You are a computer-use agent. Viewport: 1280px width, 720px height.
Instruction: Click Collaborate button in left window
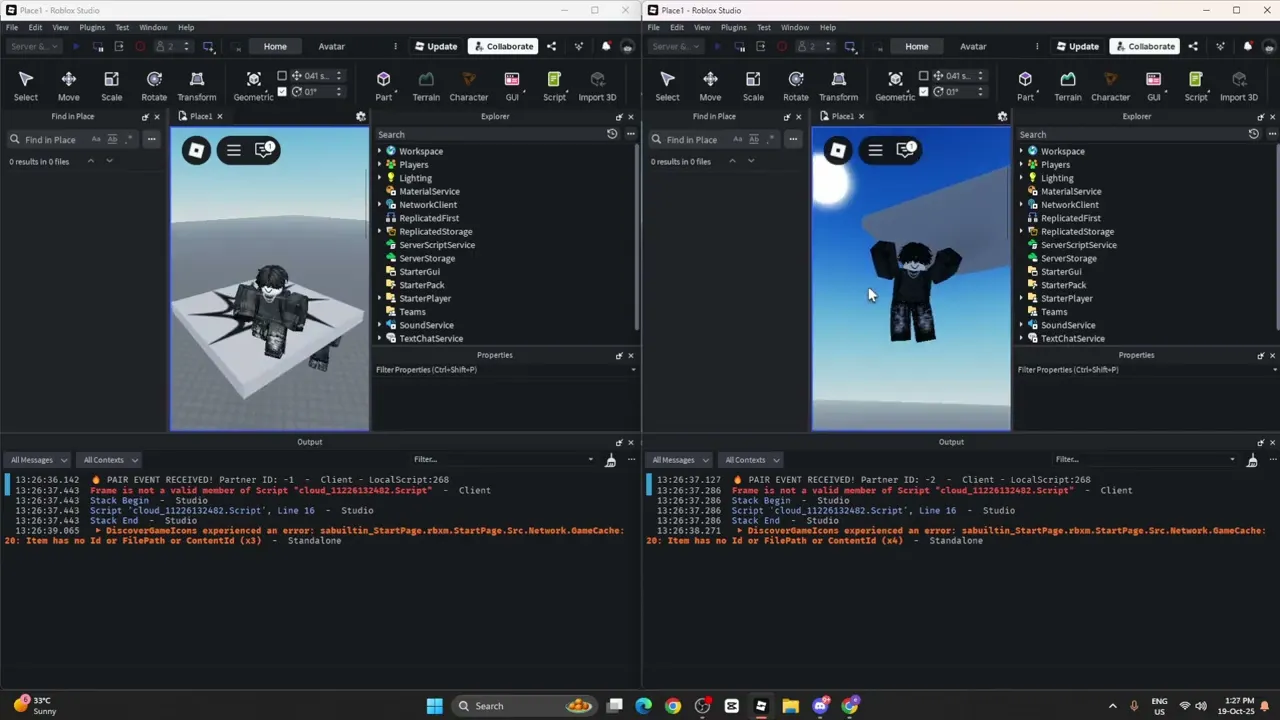pyautogui.click(x=503, y=46)
